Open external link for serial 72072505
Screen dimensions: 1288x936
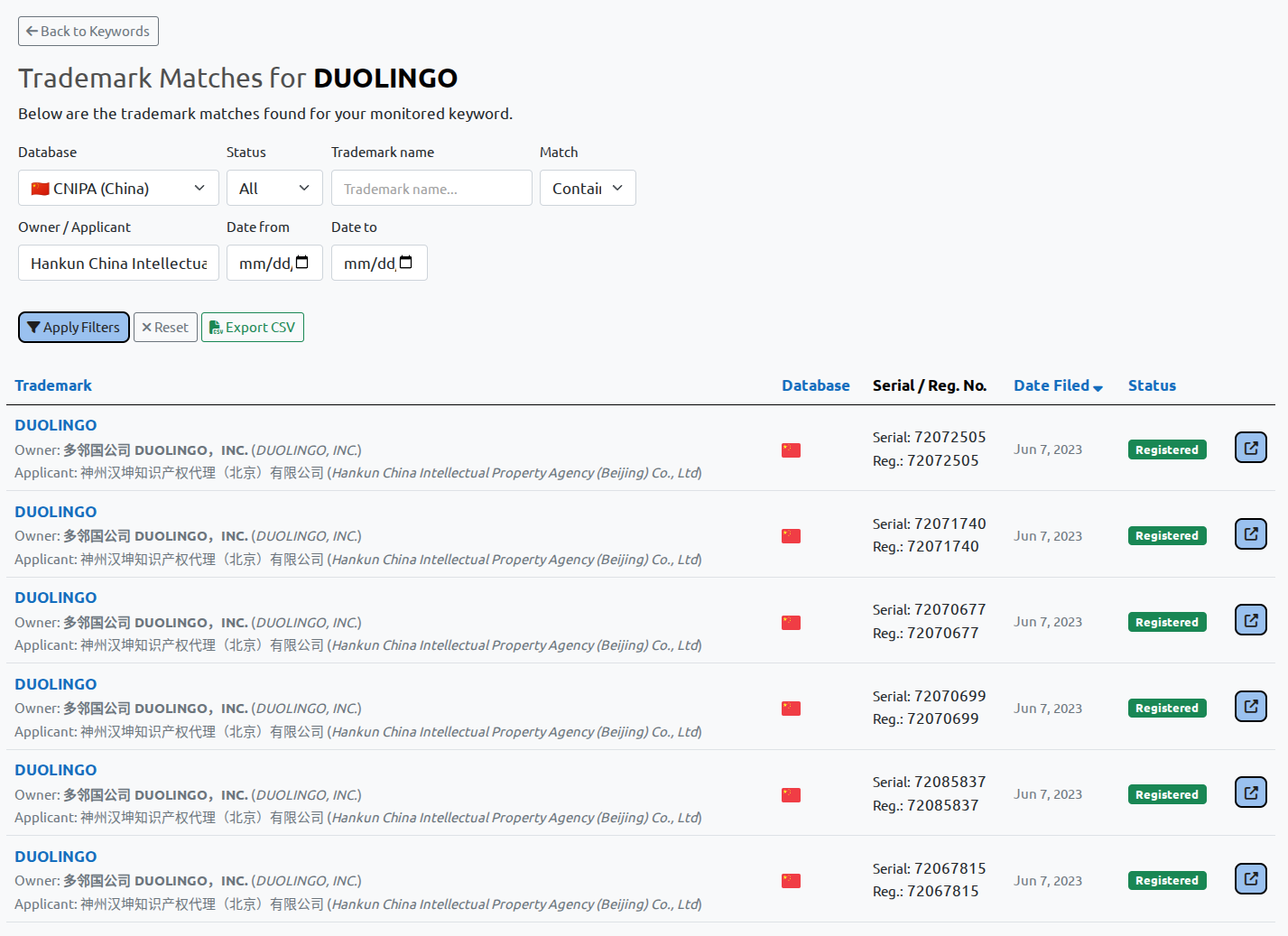pos(1250,448)
